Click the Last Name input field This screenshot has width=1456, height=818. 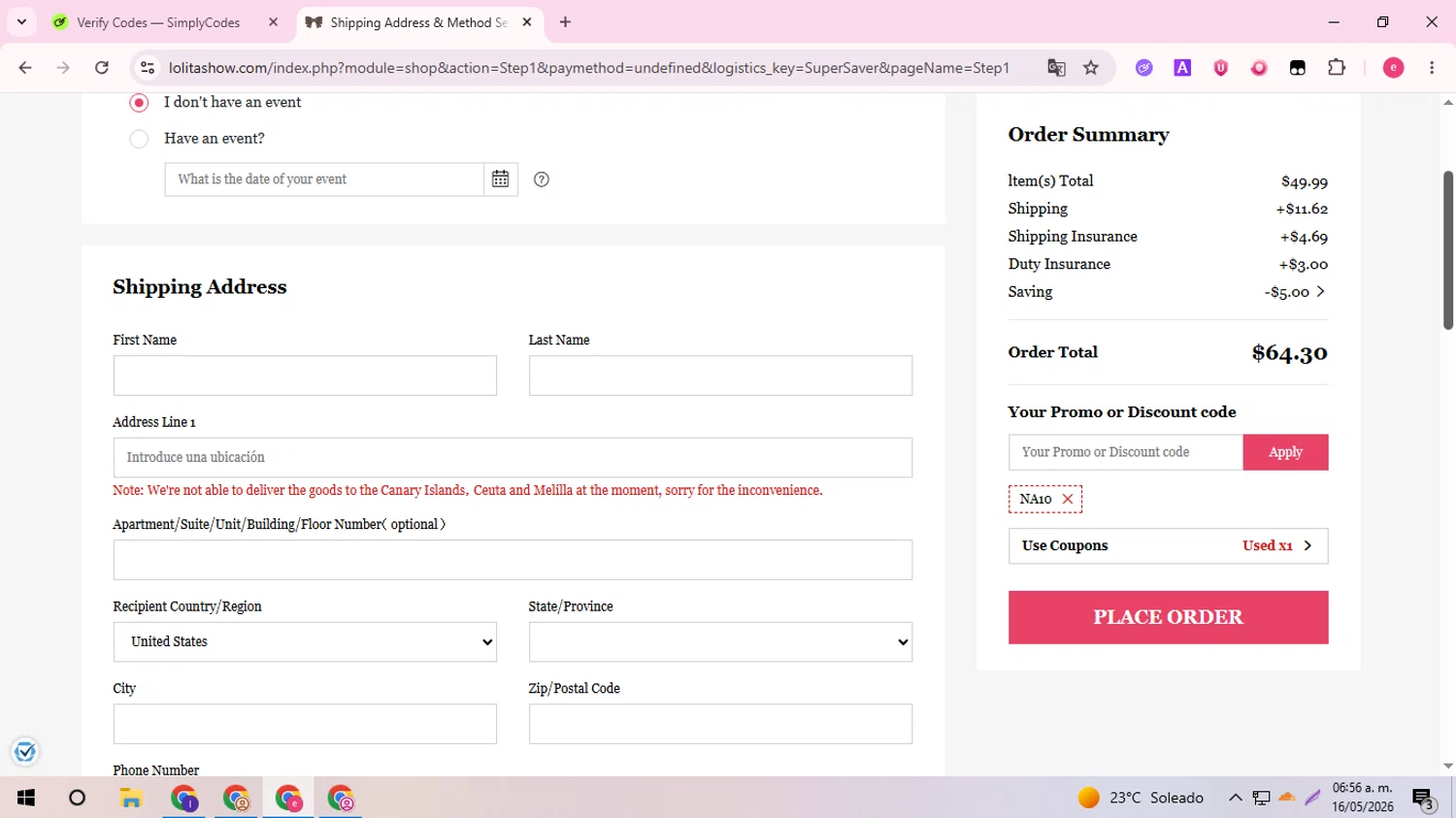[x=720, y=376]
